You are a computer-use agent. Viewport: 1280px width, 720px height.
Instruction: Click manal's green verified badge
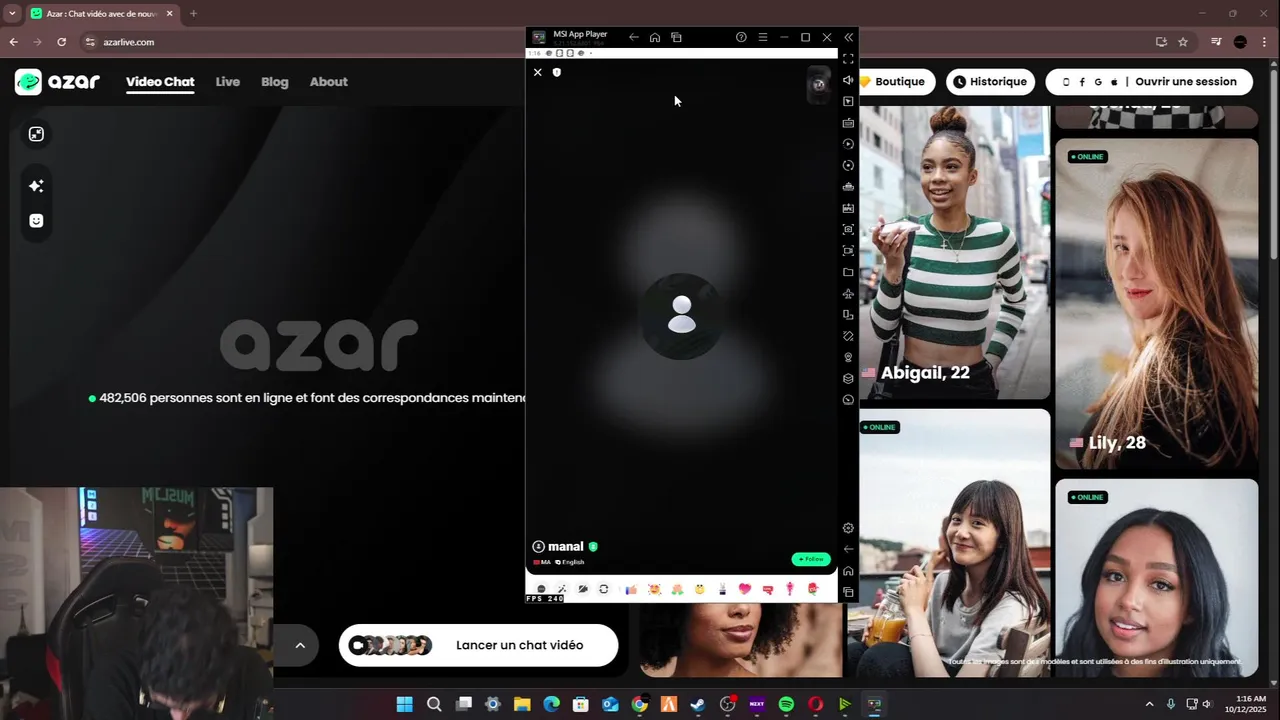593,547
